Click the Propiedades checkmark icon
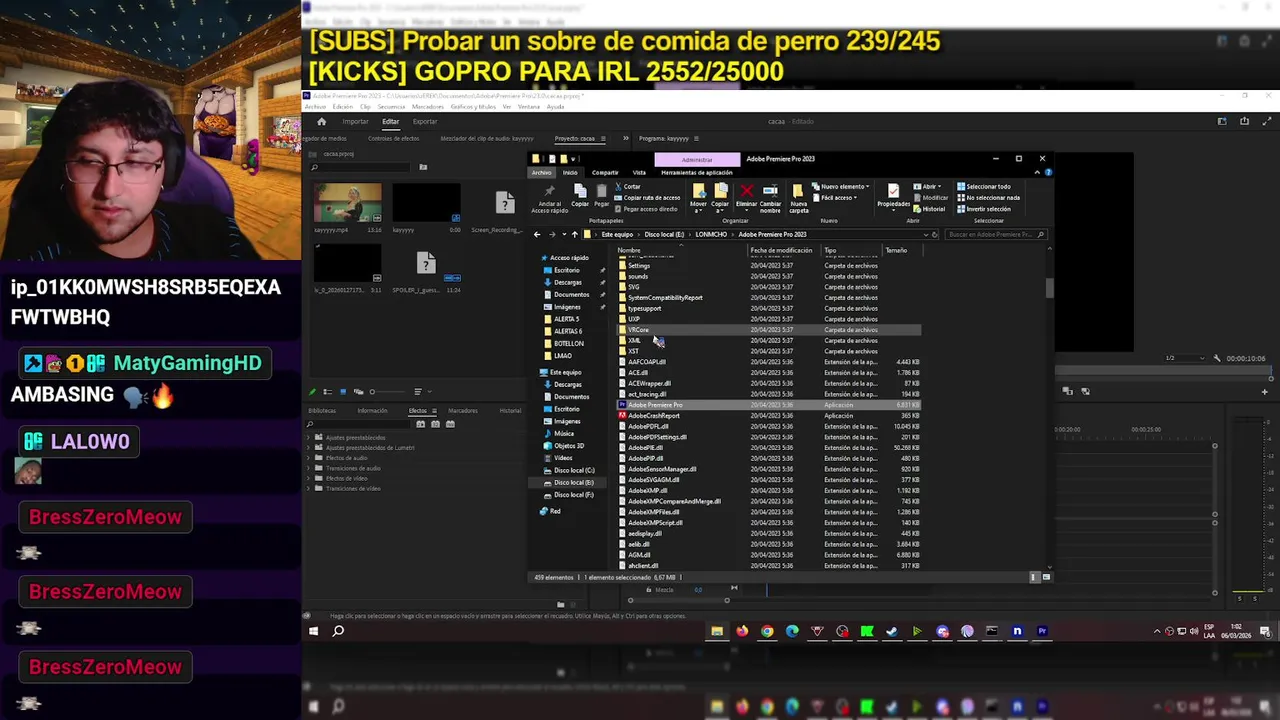Screen dimensions: 1280x720 [x=893, y=190]
